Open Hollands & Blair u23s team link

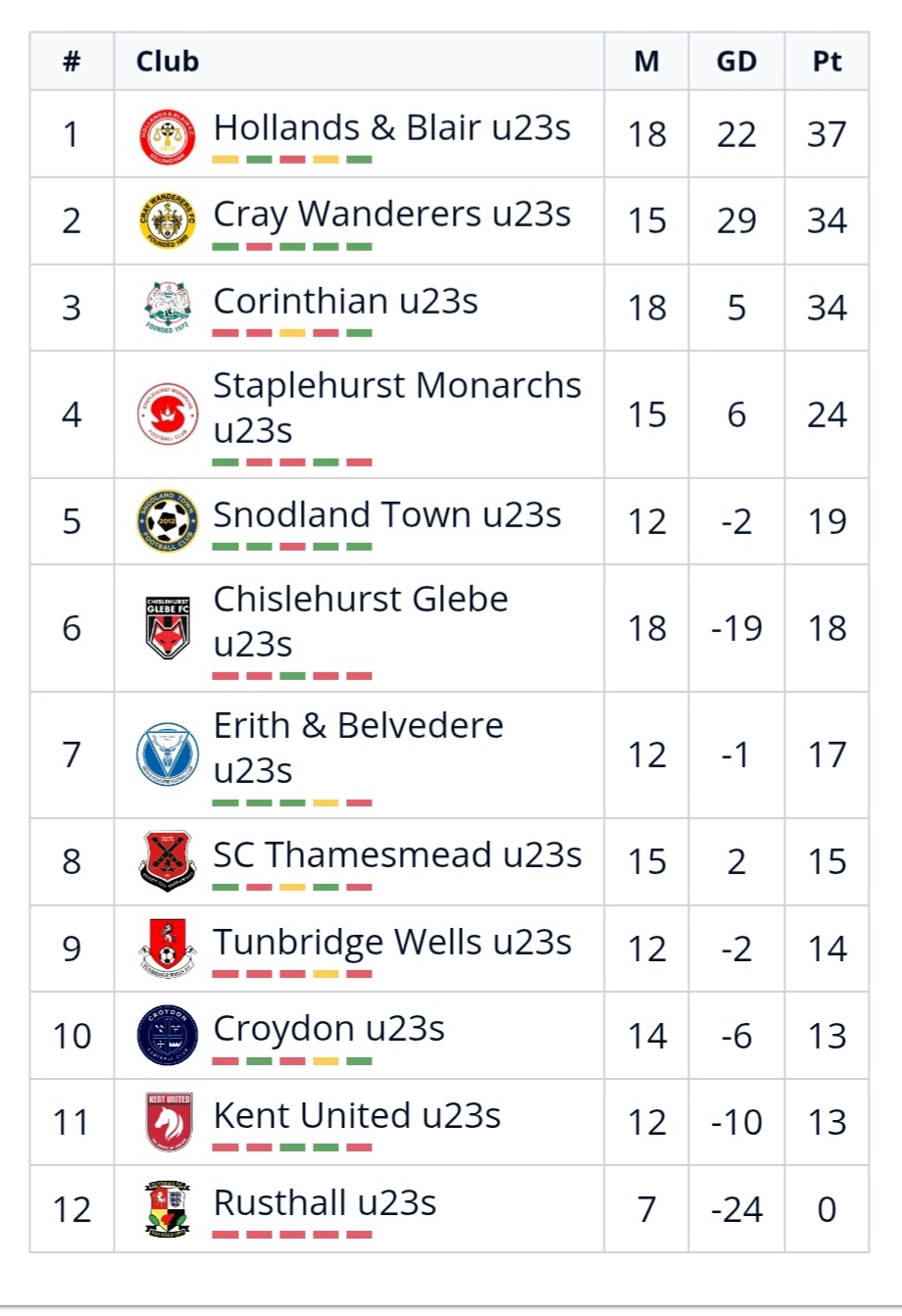pos(391,128)
